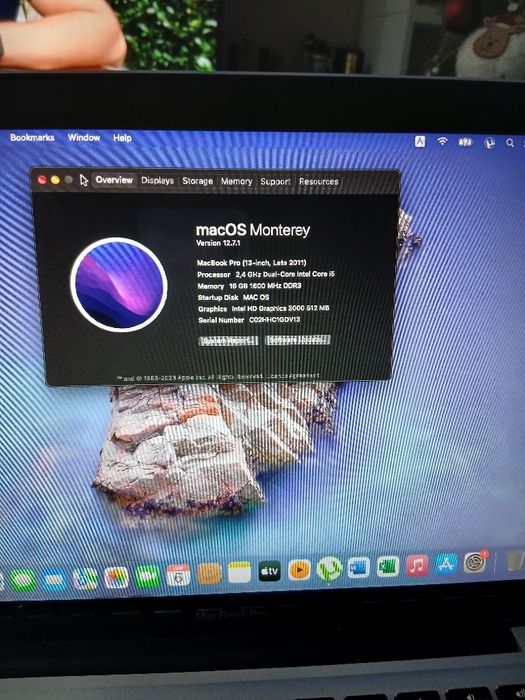Image resolution: width=525 pixels, height=700 pixels.
Task: Launch Apple TV app from Dock
Action: coord(270,571)
